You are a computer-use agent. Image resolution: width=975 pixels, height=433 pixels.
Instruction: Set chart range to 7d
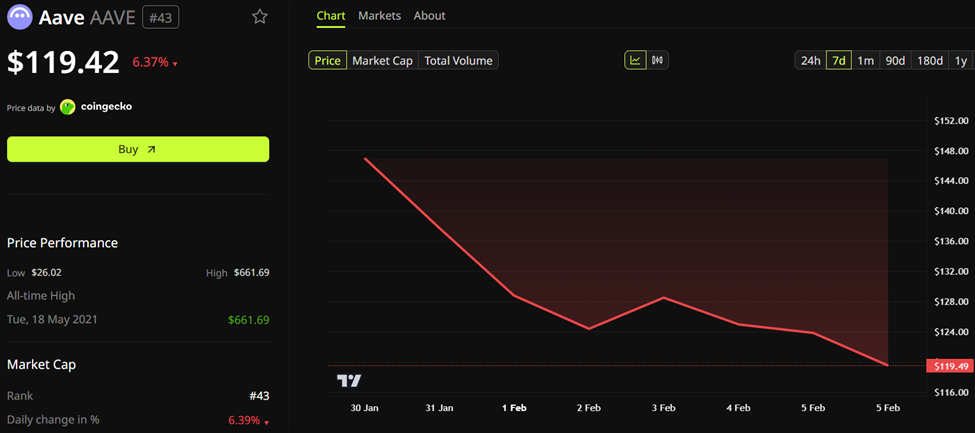pos(839,61)
